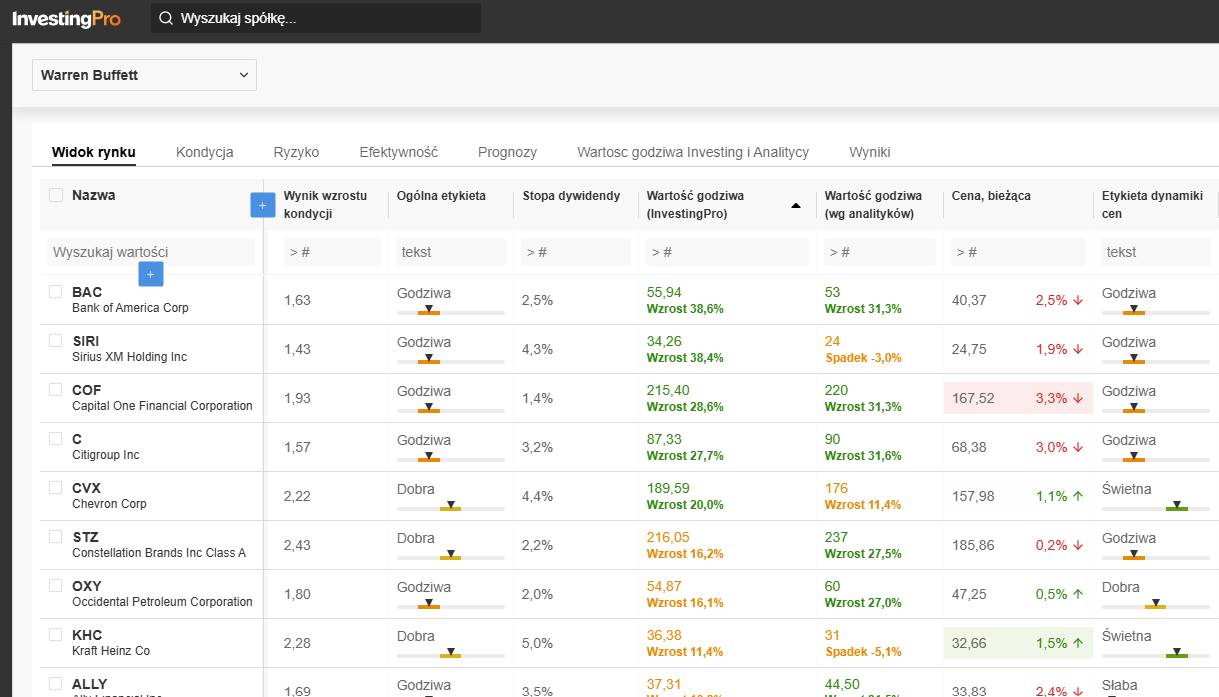
Task: Focus the Etykieta dynamiki cen tekst filter
Action: point(1157,252)
